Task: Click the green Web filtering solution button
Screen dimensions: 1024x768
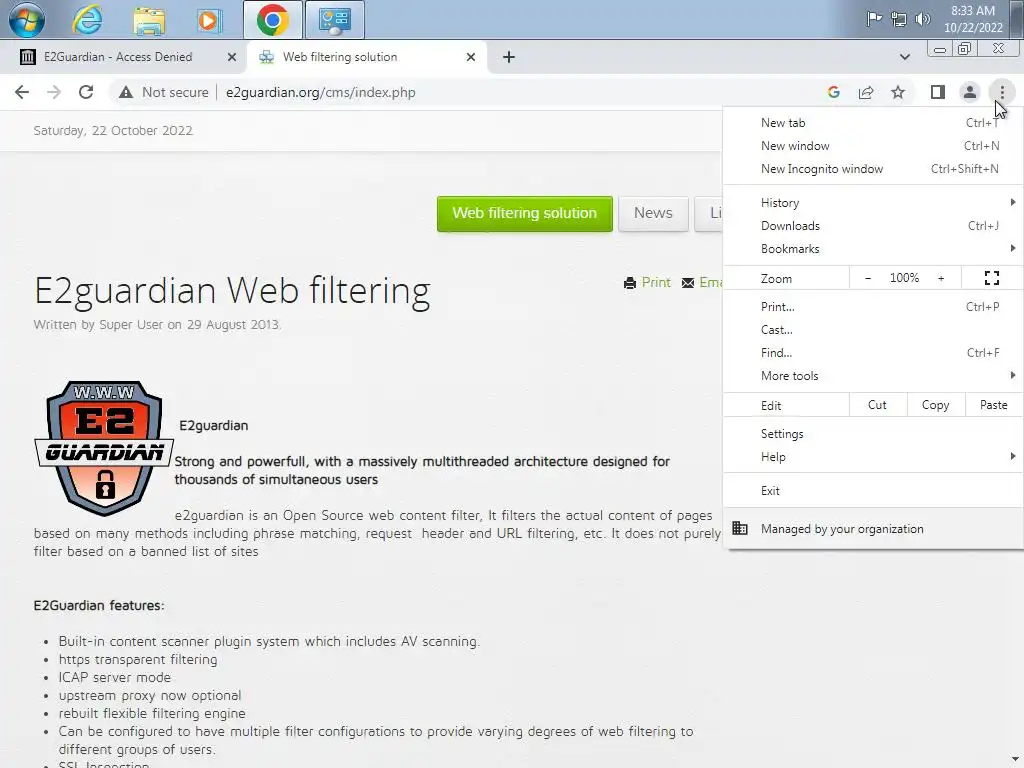Action: pos(524,214)
